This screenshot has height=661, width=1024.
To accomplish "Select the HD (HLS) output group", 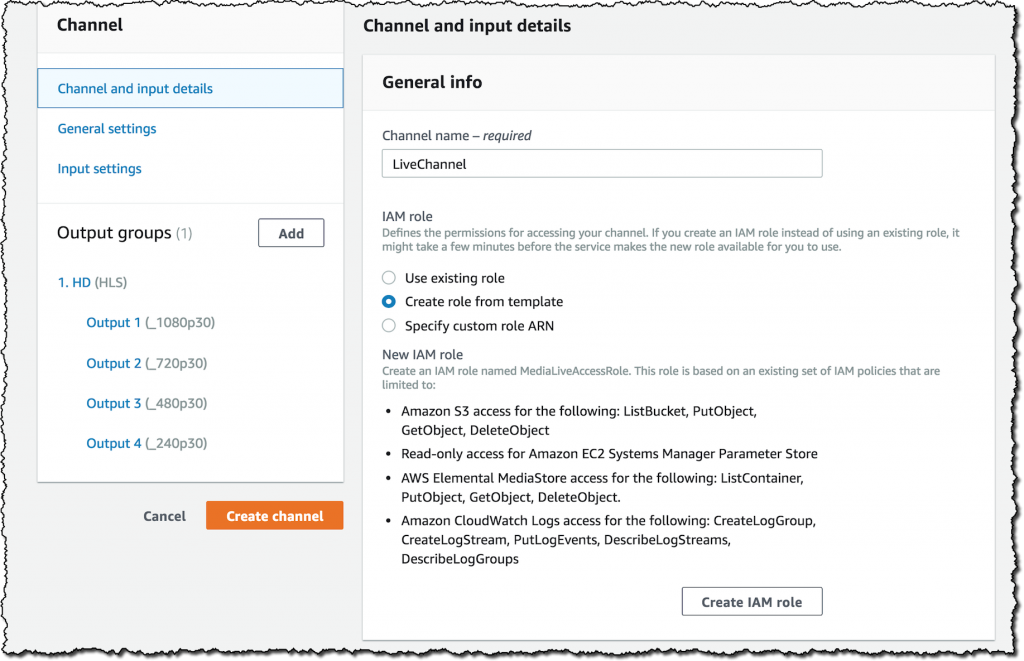I will [92, 283].
